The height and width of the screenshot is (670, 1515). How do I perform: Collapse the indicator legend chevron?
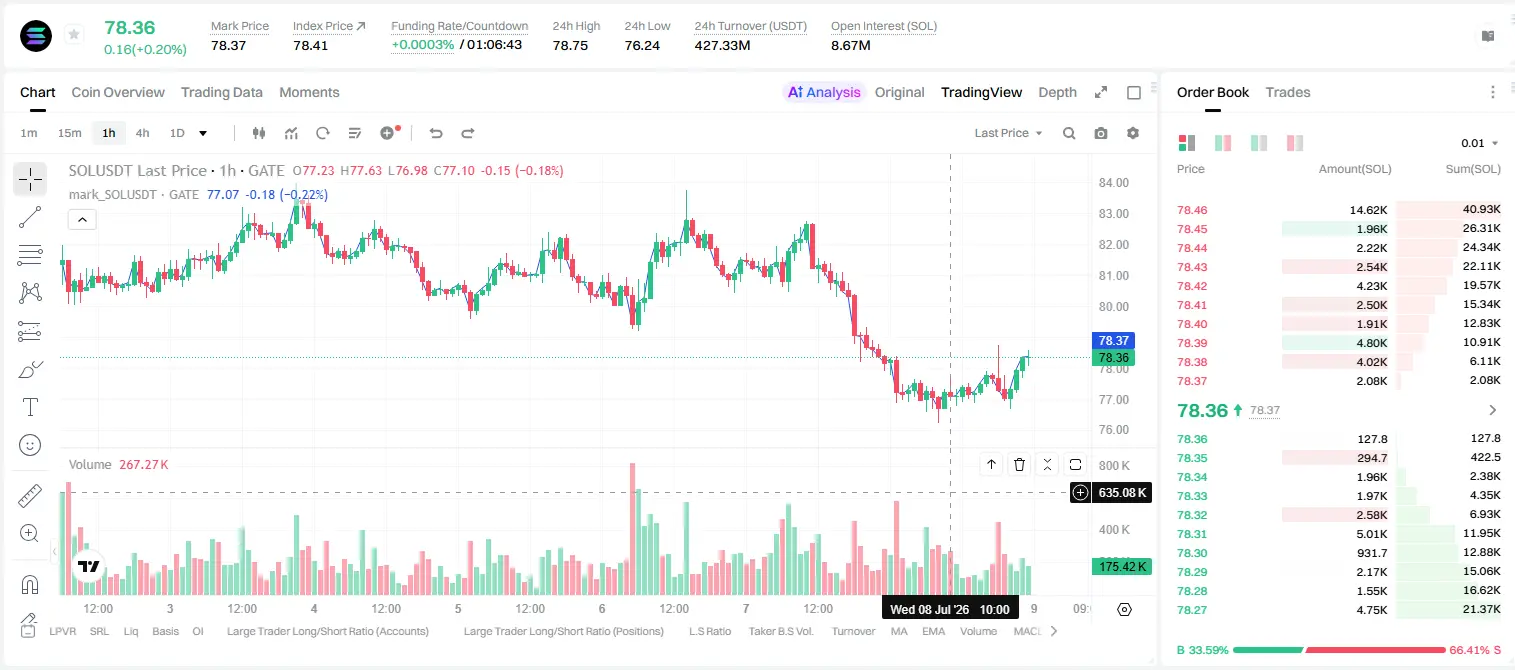82,219
